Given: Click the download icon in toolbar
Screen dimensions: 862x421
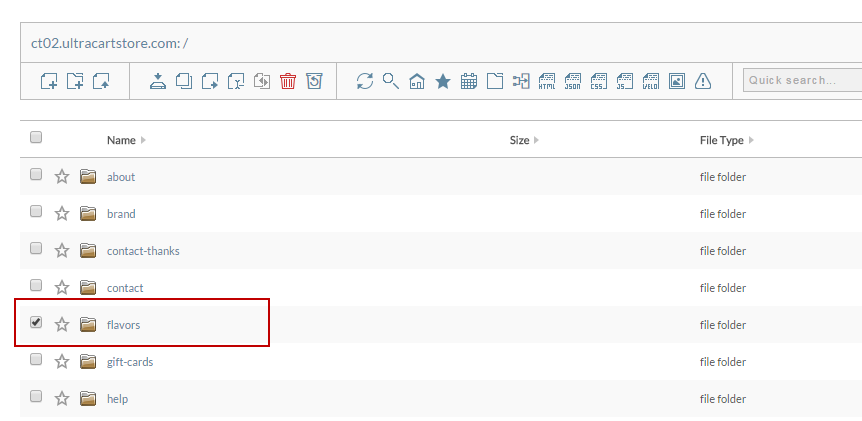Looking at the screenshot, I should tap(158, 81).
